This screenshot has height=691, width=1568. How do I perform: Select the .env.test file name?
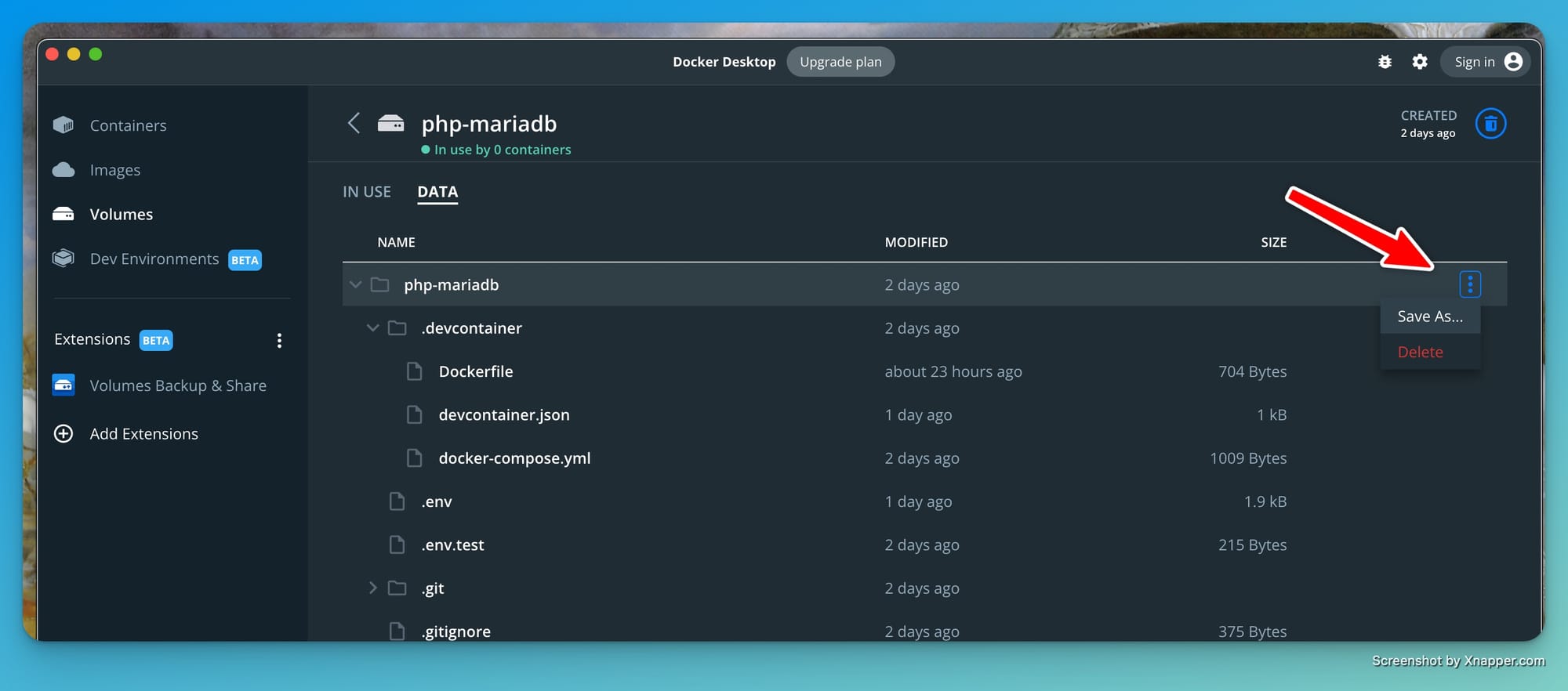click(x=452, y=544)
